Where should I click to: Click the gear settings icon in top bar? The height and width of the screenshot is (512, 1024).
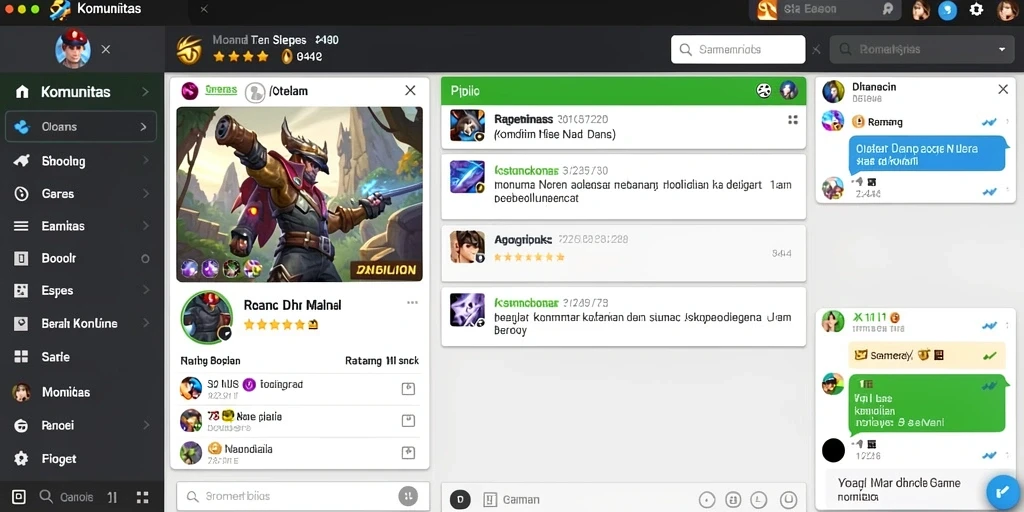(976, 10)
